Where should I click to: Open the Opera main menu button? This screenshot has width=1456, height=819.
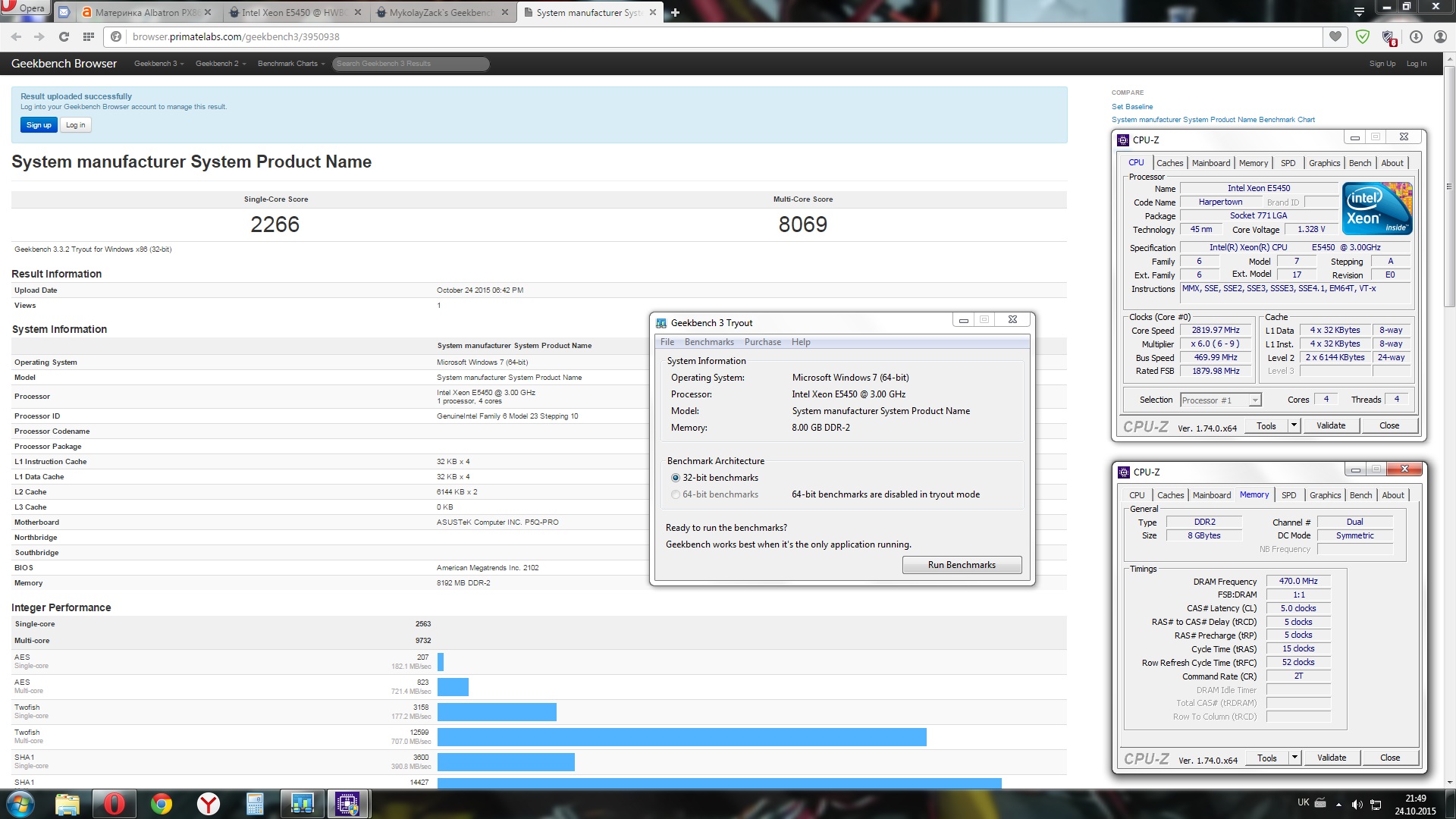[24, 8]
